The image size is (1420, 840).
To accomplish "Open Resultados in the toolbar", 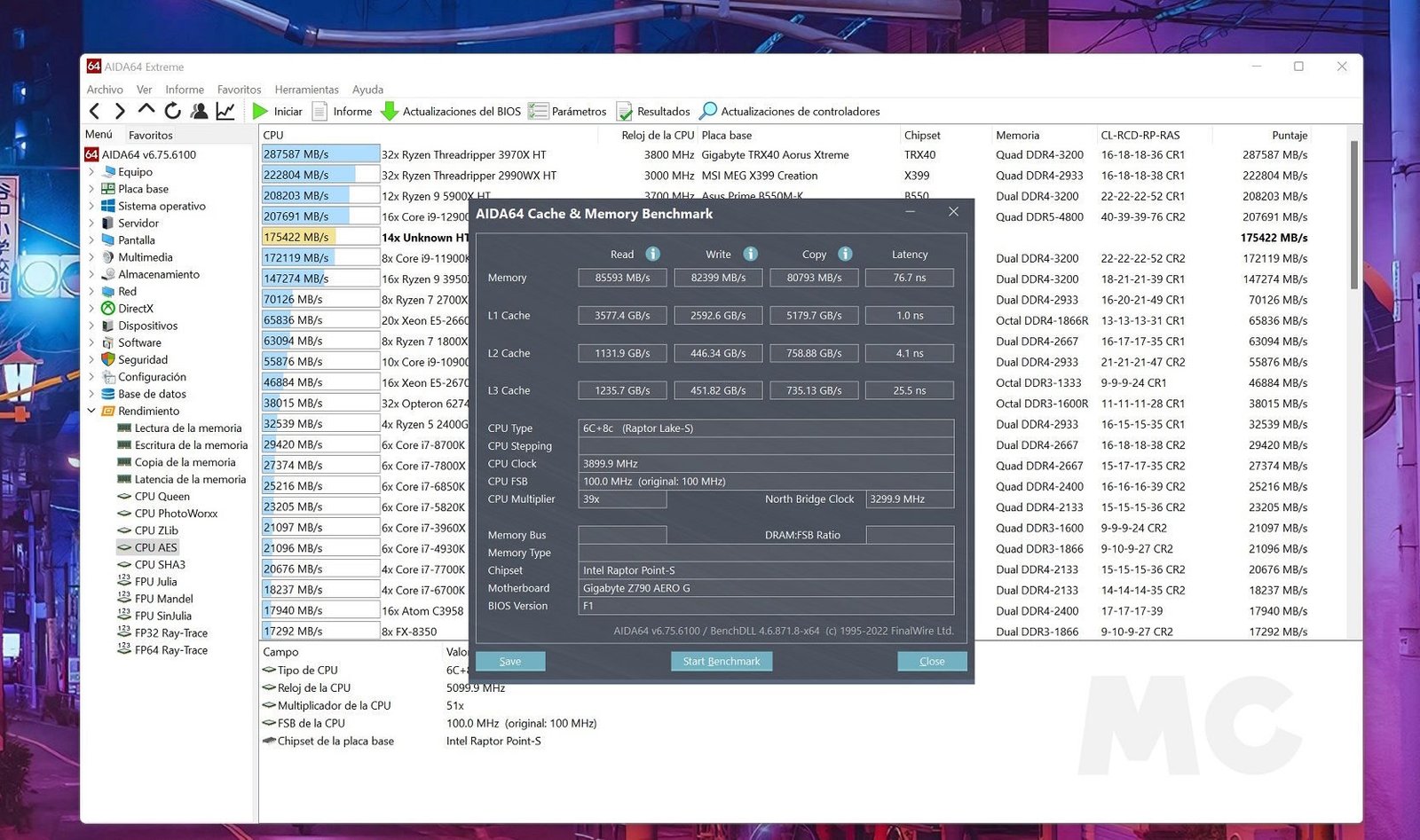I will pos(653,111).
